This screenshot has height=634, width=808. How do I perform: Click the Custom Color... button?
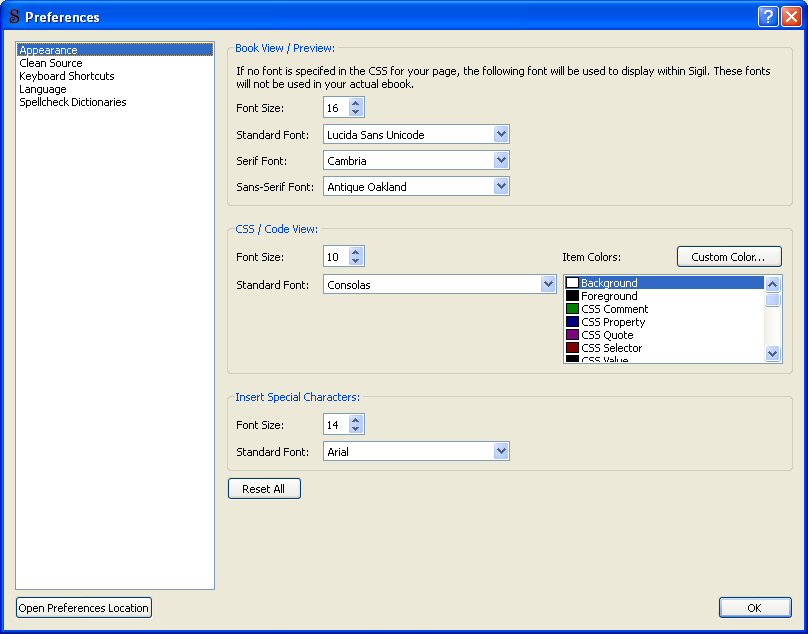pyautogui.click(x=729, y=257)
